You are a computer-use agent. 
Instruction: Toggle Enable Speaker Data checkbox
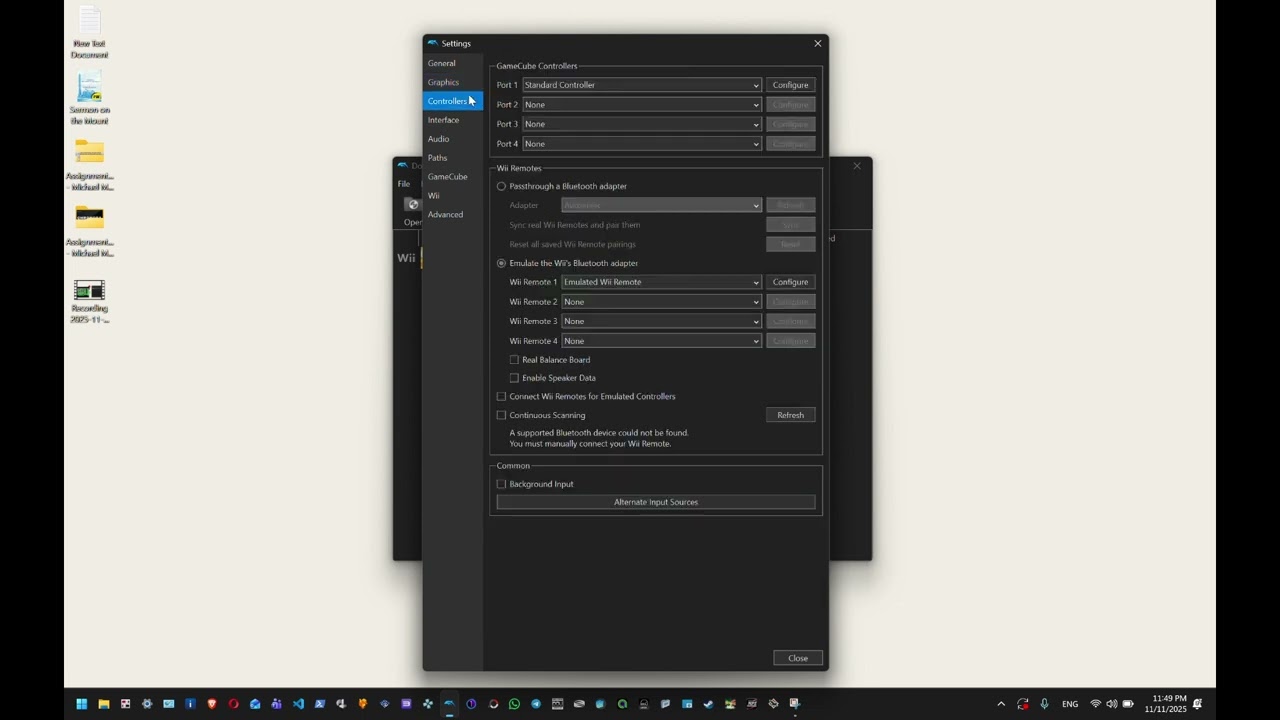pos(553,378)
